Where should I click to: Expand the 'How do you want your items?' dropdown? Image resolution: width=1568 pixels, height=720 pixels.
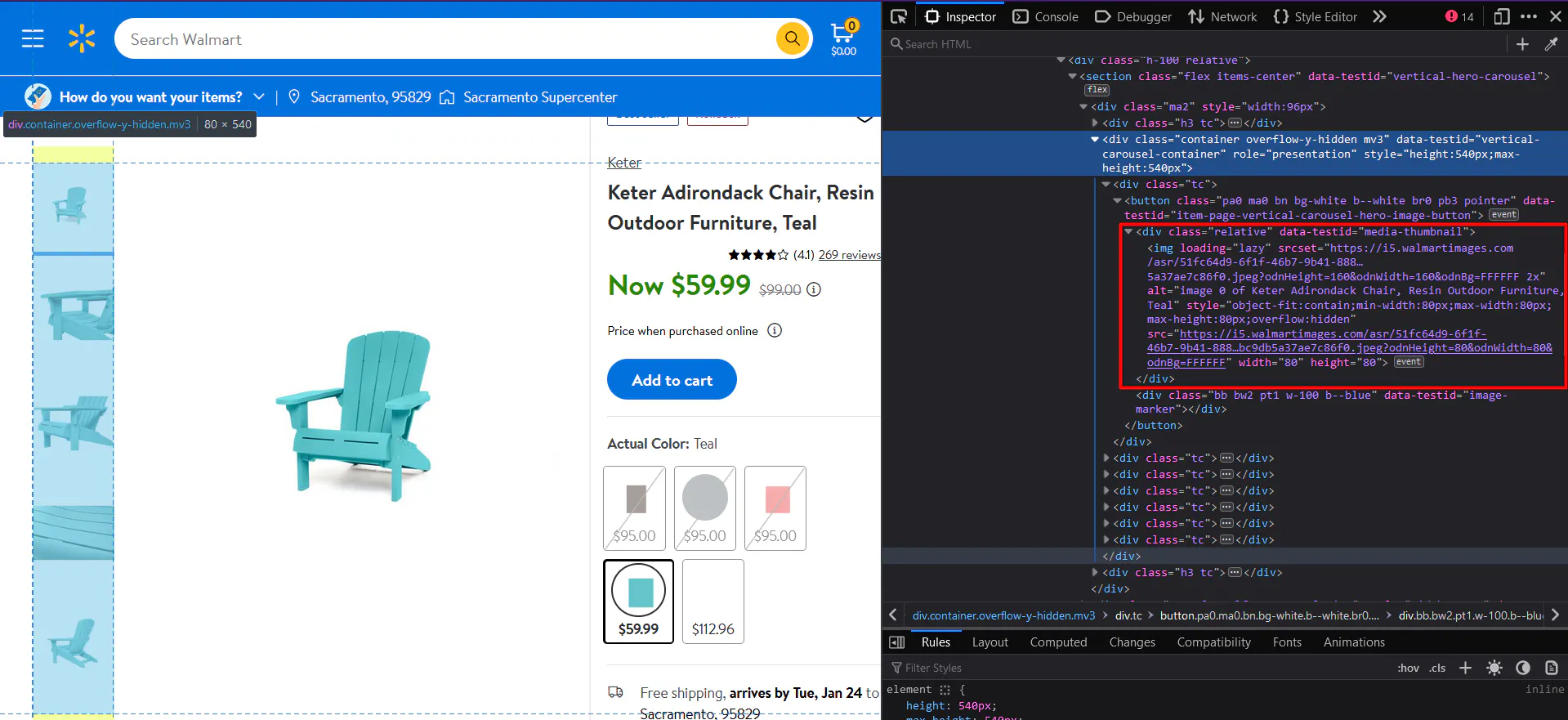259,96
